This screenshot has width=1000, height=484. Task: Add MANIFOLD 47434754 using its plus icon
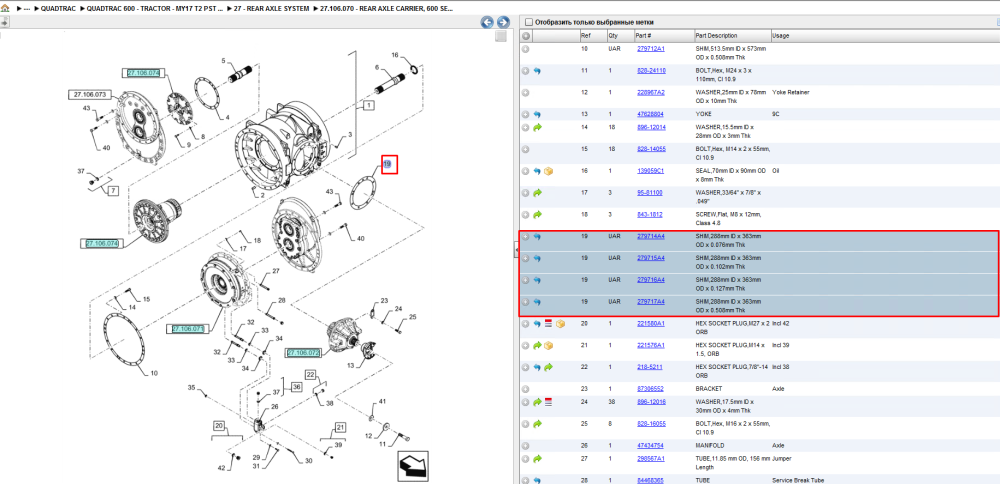(x=526, y=445)
